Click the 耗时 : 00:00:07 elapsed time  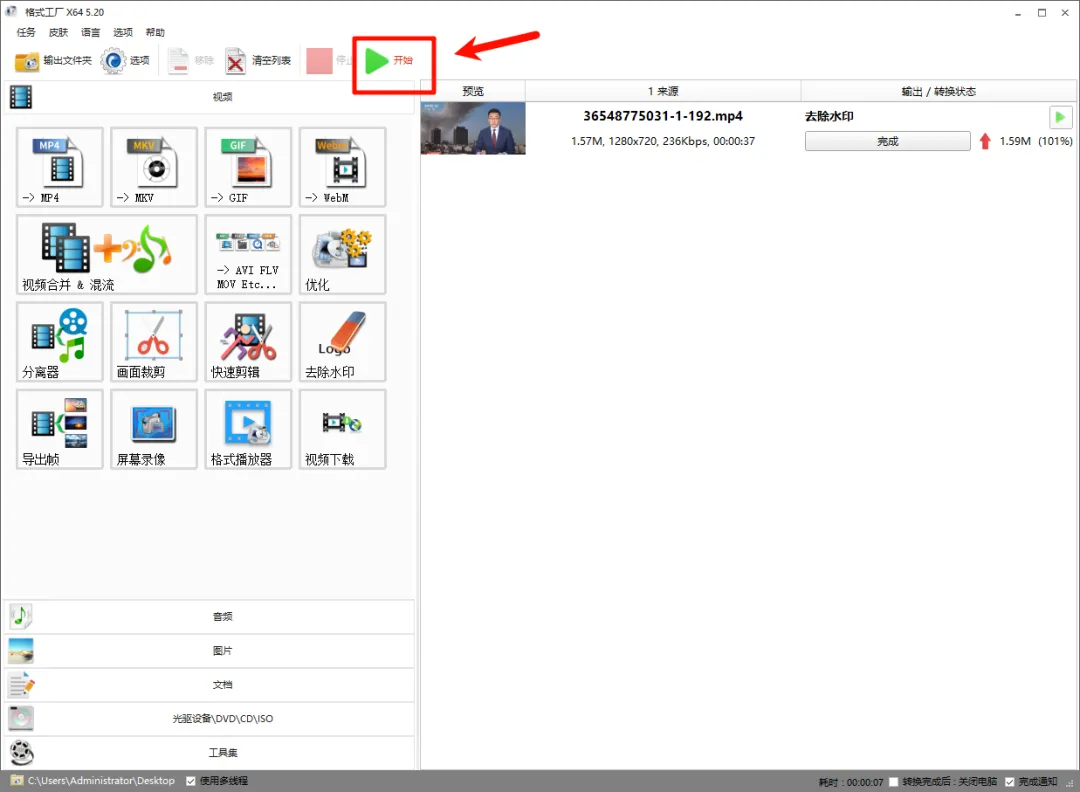point(851,782)
